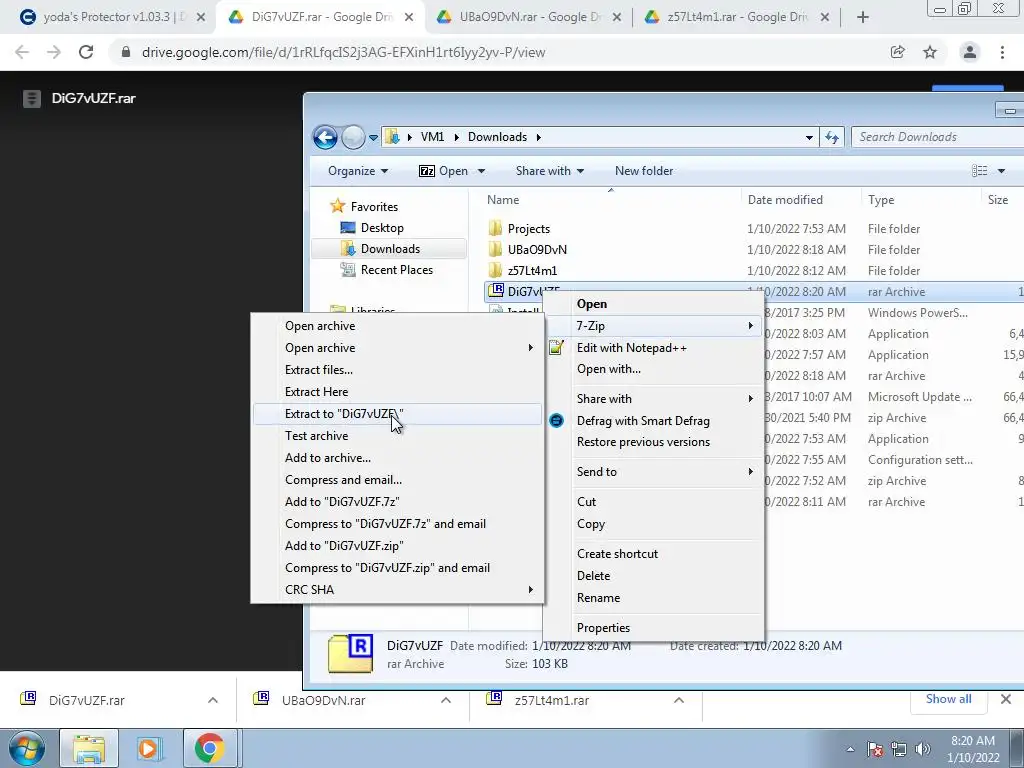Open the Chrome profile avatar icon

point(970,52)
